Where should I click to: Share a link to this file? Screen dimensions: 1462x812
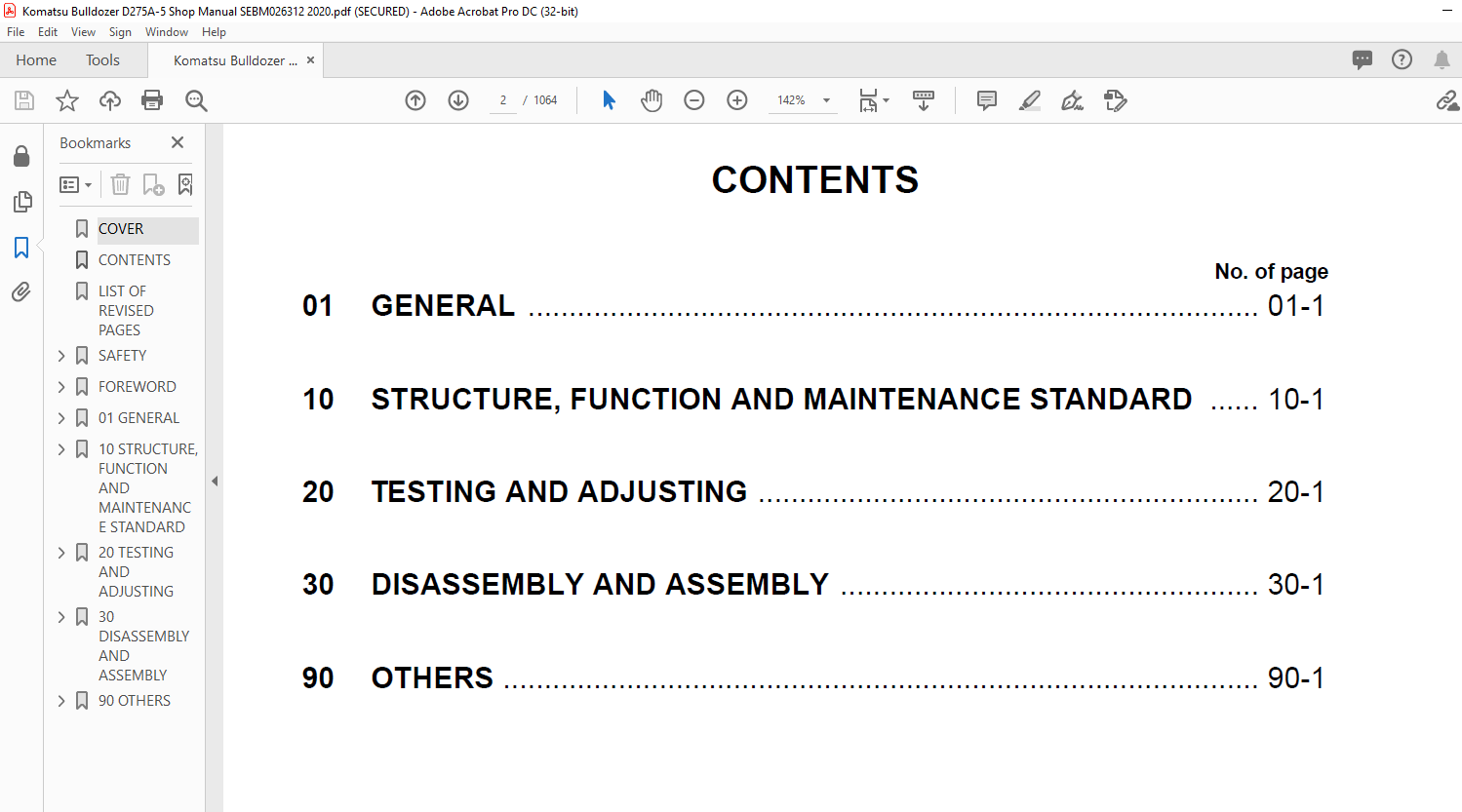[1447, 100]
